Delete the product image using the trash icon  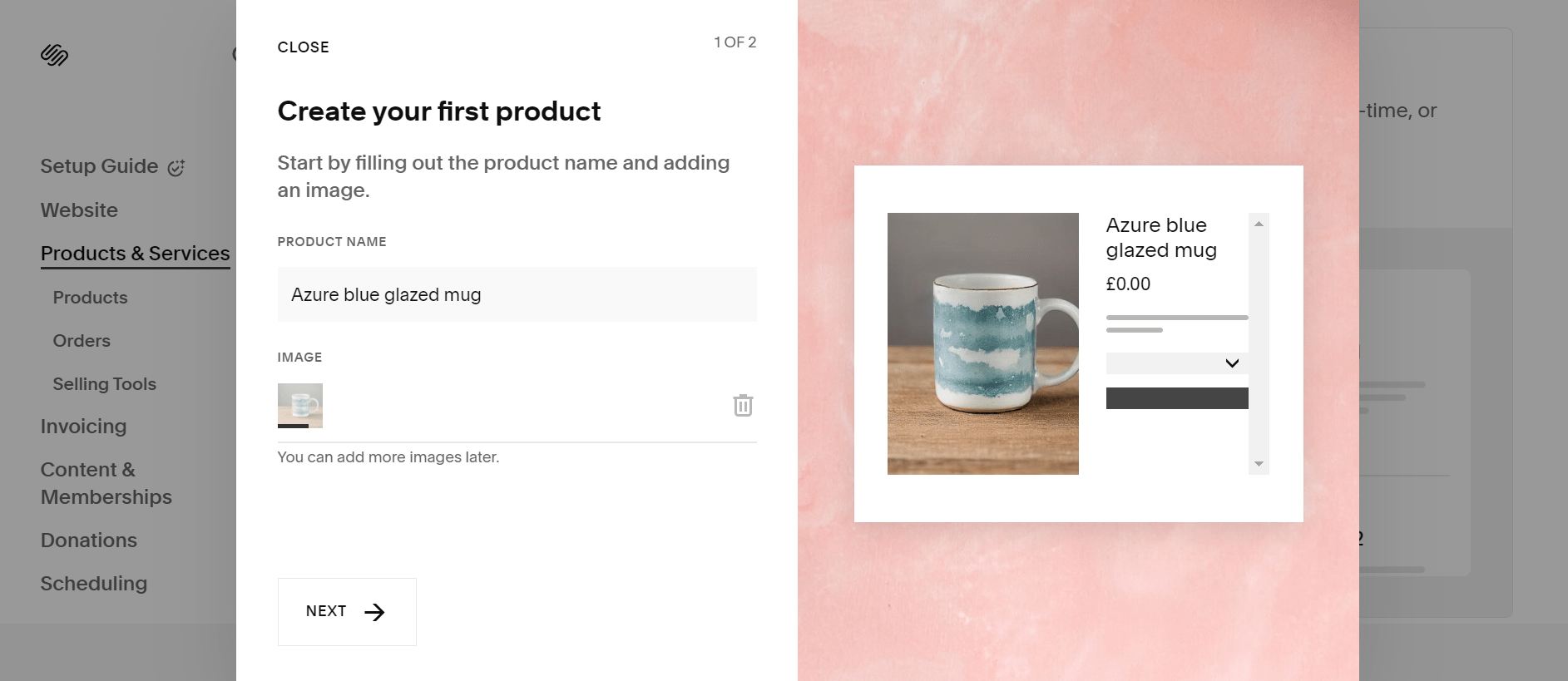pyautogui.click(x=743, y=406)
